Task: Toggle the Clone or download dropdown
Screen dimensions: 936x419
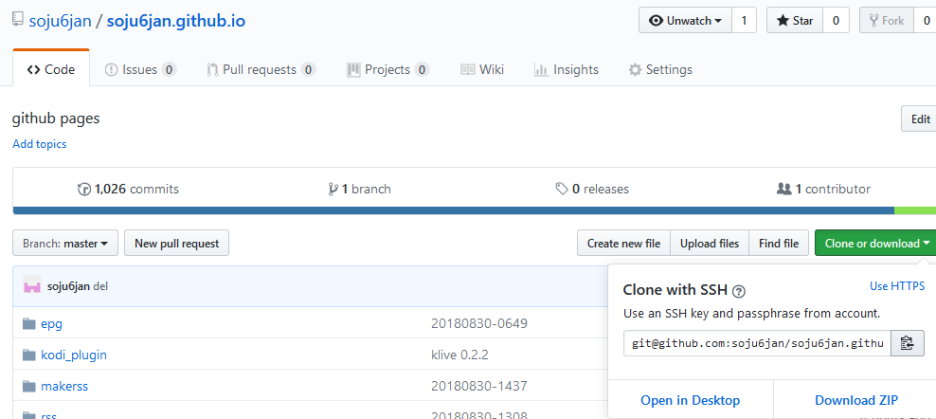Action: tap(875, 244)
